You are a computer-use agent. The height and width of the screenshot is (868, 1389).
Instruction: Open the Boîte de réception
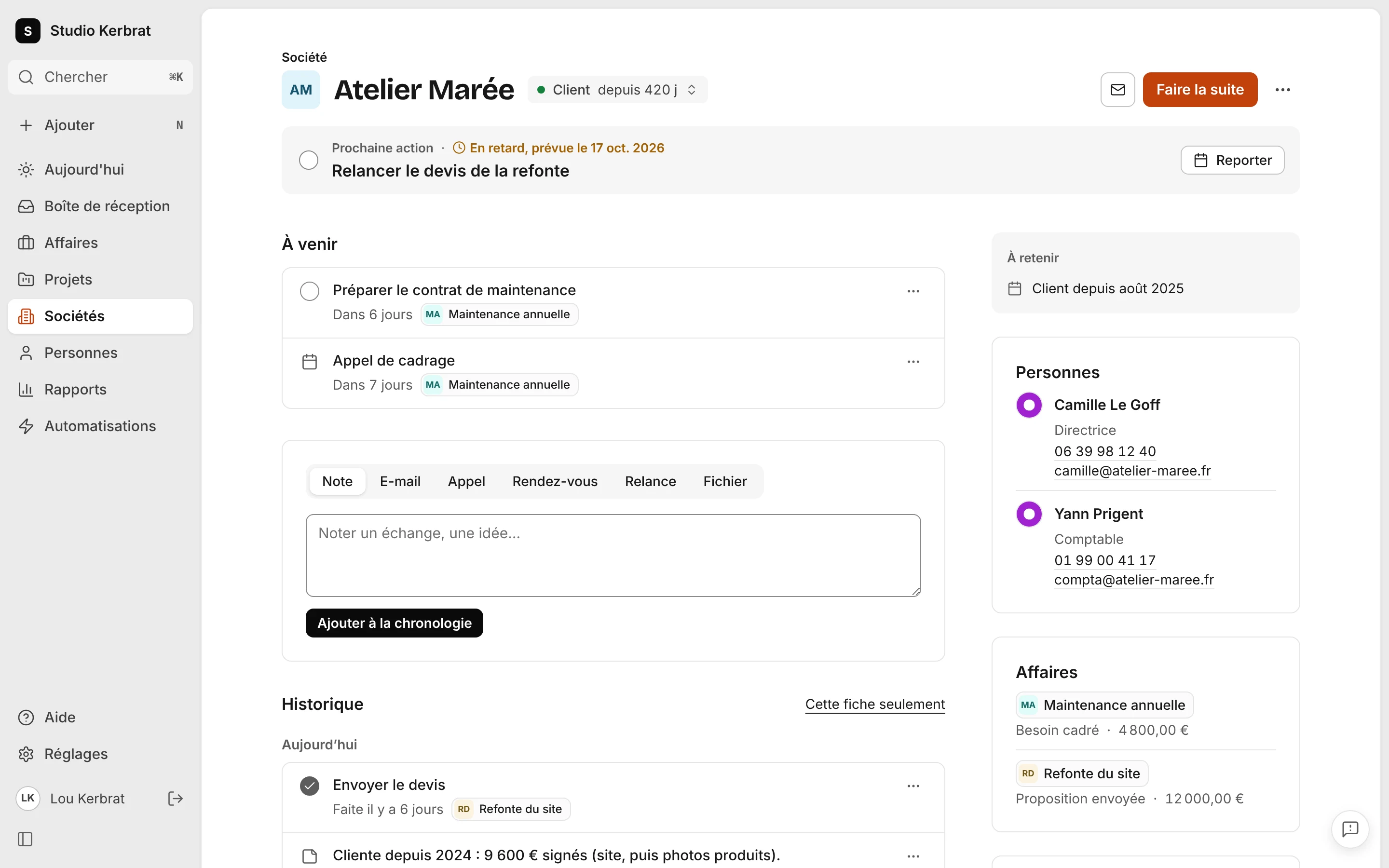[x=100, y=206]
